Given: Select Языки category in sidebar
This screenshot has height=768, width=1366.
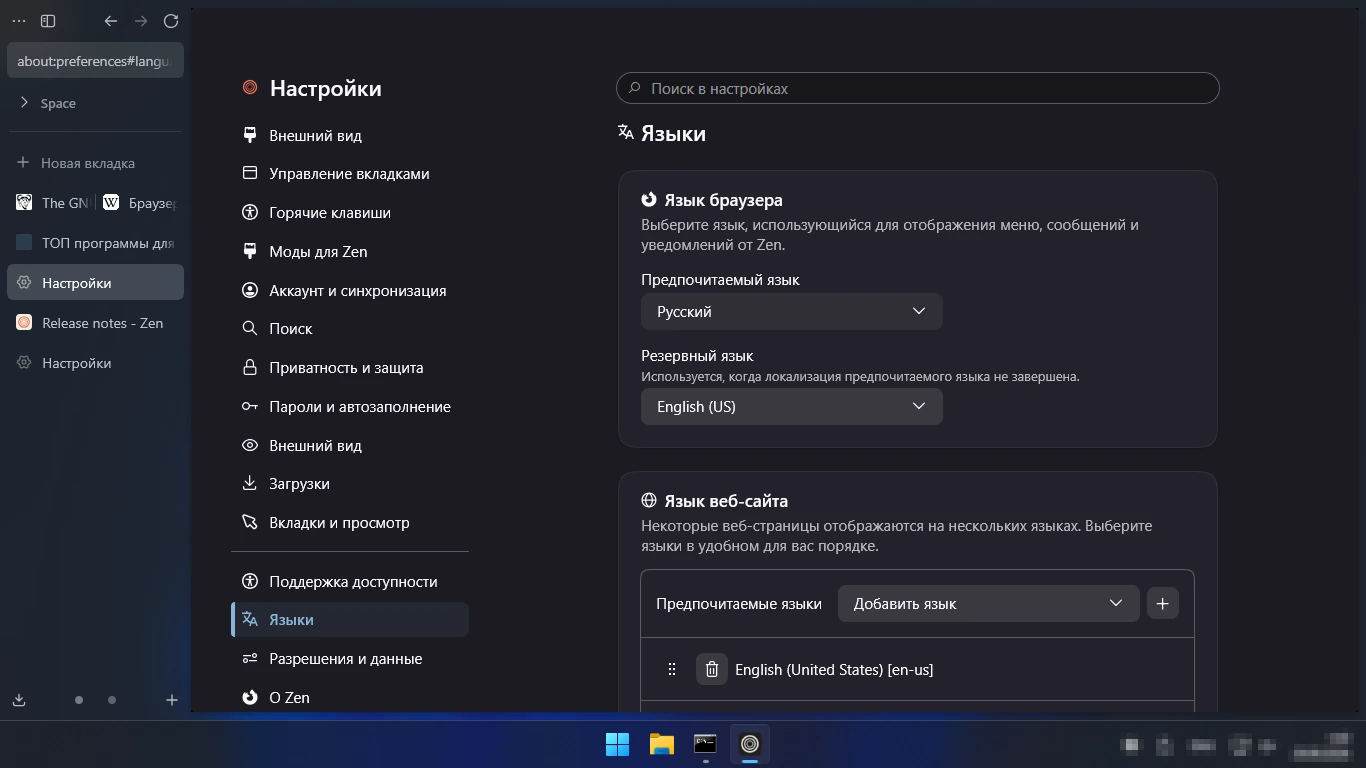Looking at the screenshot, I should [x=350, y=620].
